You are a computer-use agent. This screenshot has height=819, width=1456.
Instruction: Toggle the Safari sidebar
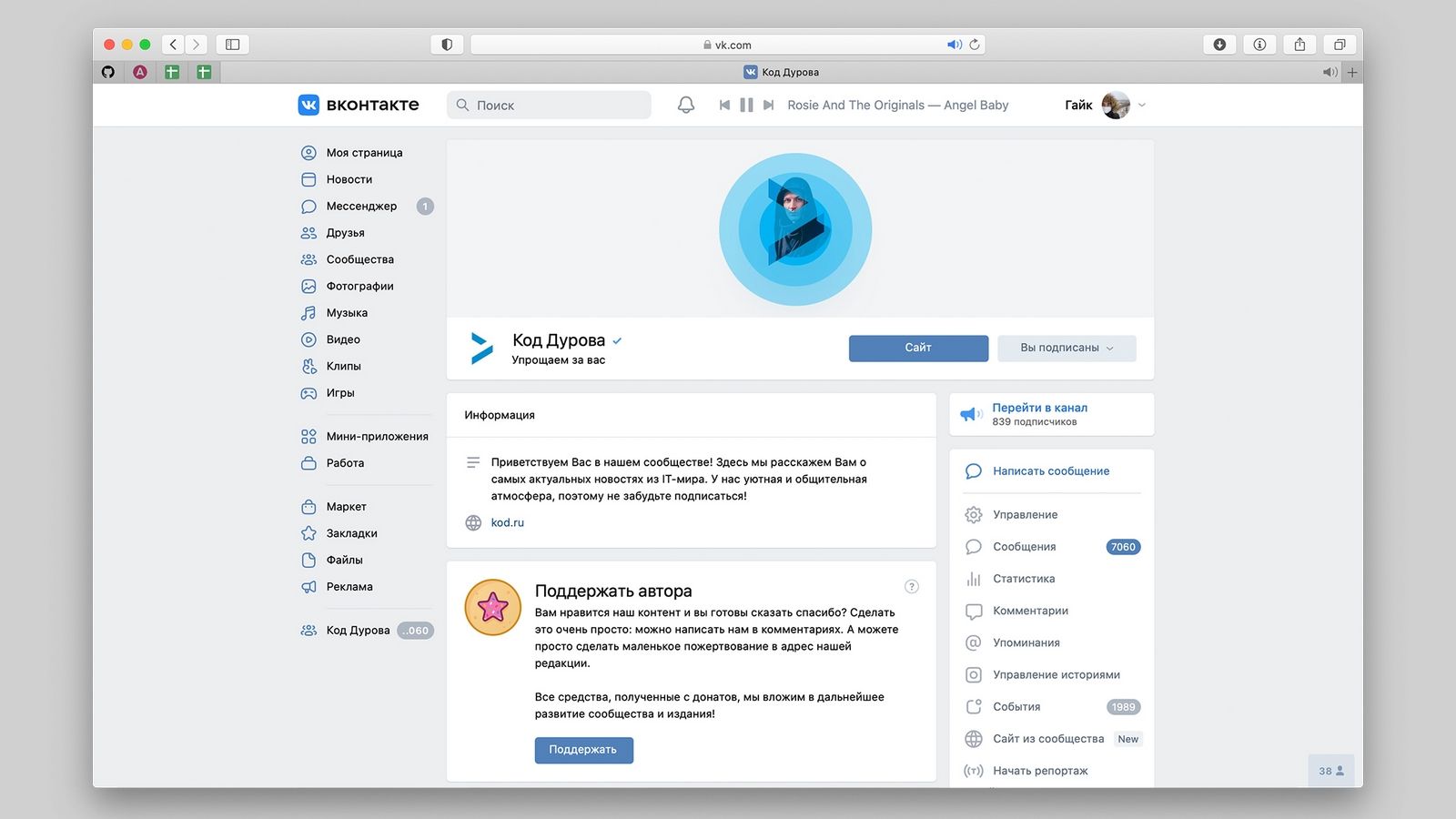(x=233, y=44)
